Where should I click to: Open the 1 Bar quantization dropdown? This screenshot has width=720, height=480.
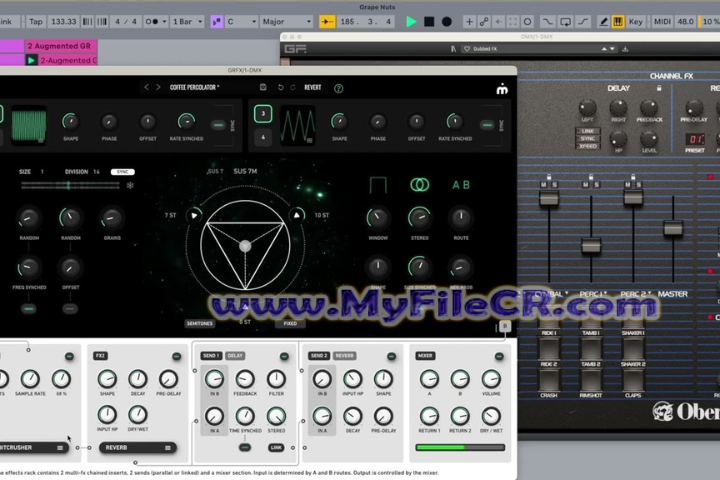click(187, 22)
